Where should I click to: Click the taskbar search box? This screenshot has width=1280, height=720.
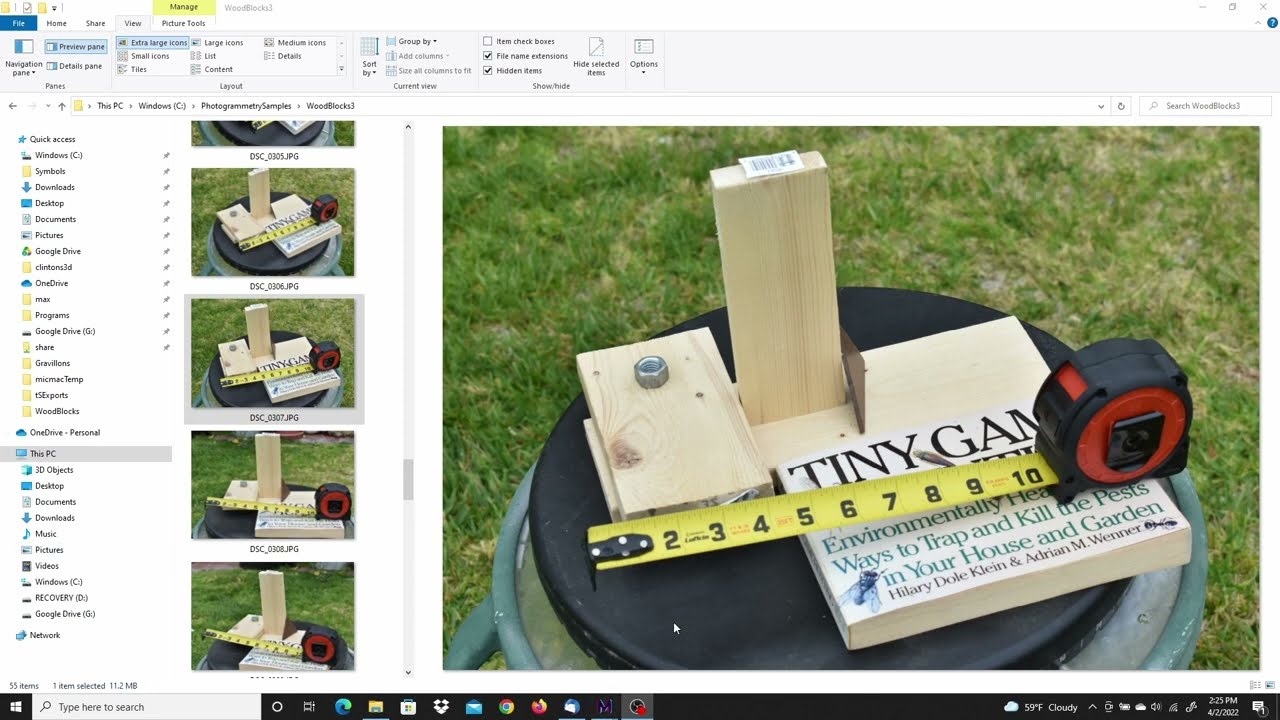tap(147, 707)
